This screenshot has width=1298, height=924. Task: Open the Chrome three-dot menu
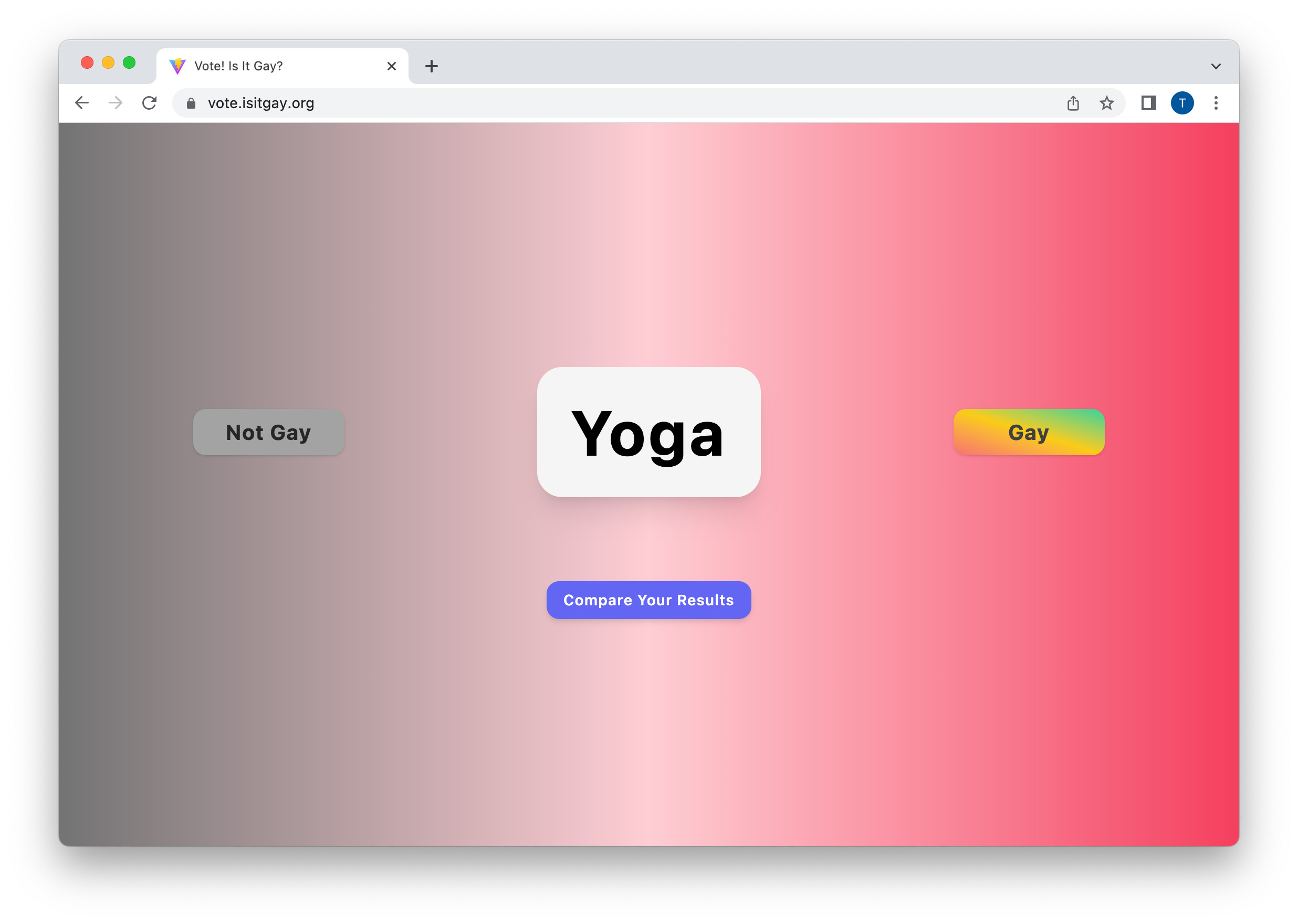tap(1216, 103)
